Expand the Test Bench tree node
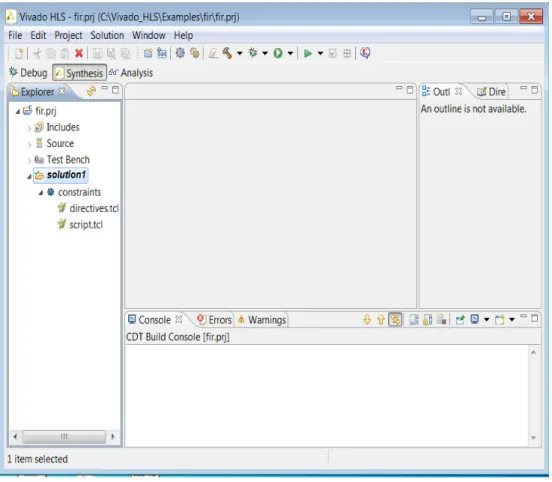552x482 pixels. [x=30, y=161]
